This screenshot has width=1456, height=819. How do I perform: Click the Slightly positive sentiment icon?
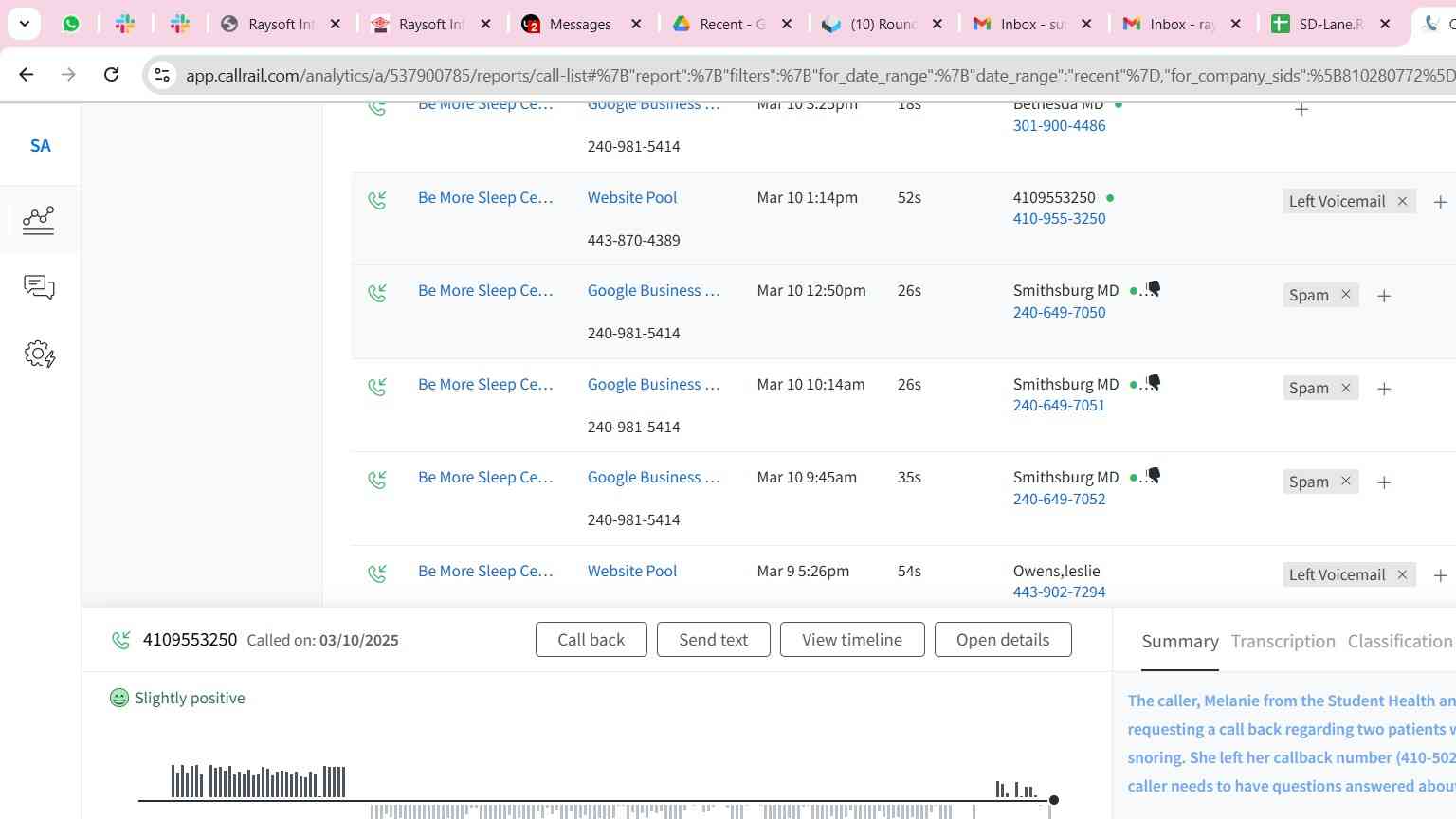point(119,698)
